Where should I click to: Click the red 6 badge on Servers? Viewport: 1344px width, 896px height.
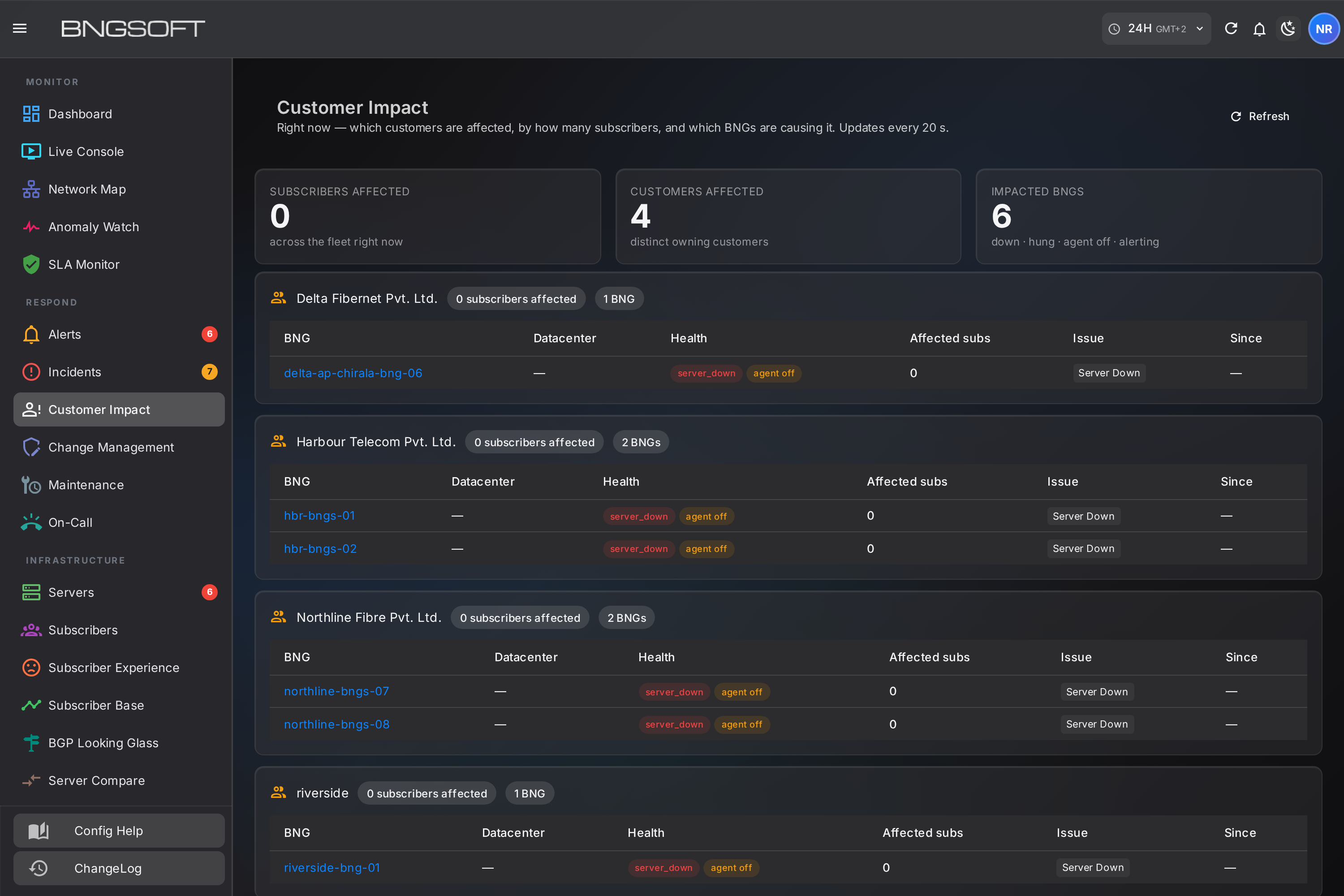pos(210,593)
